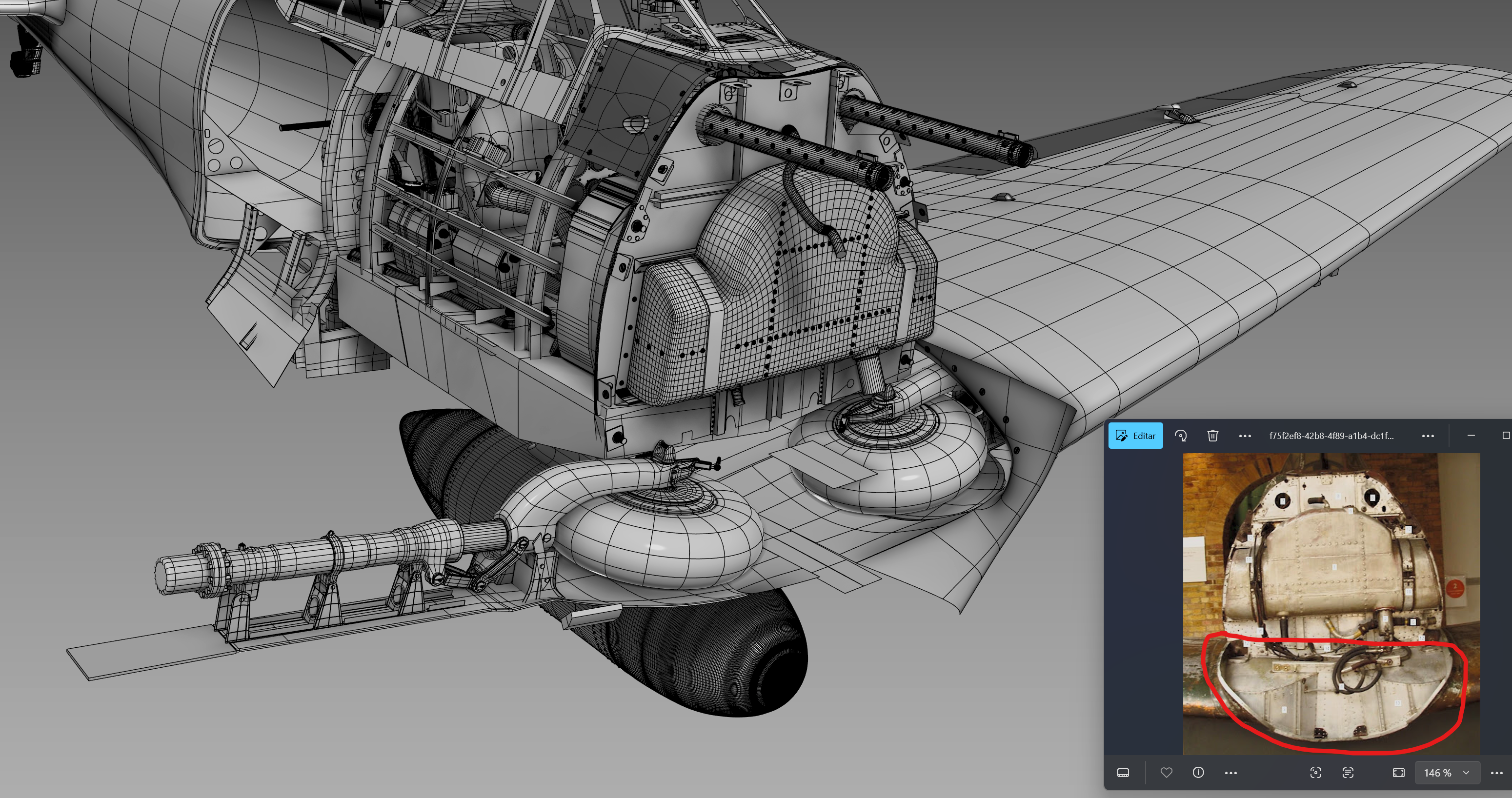Open ellipsis menu right of the file name
Screen dimensions: 1512x798
[x=1428, y=436]
